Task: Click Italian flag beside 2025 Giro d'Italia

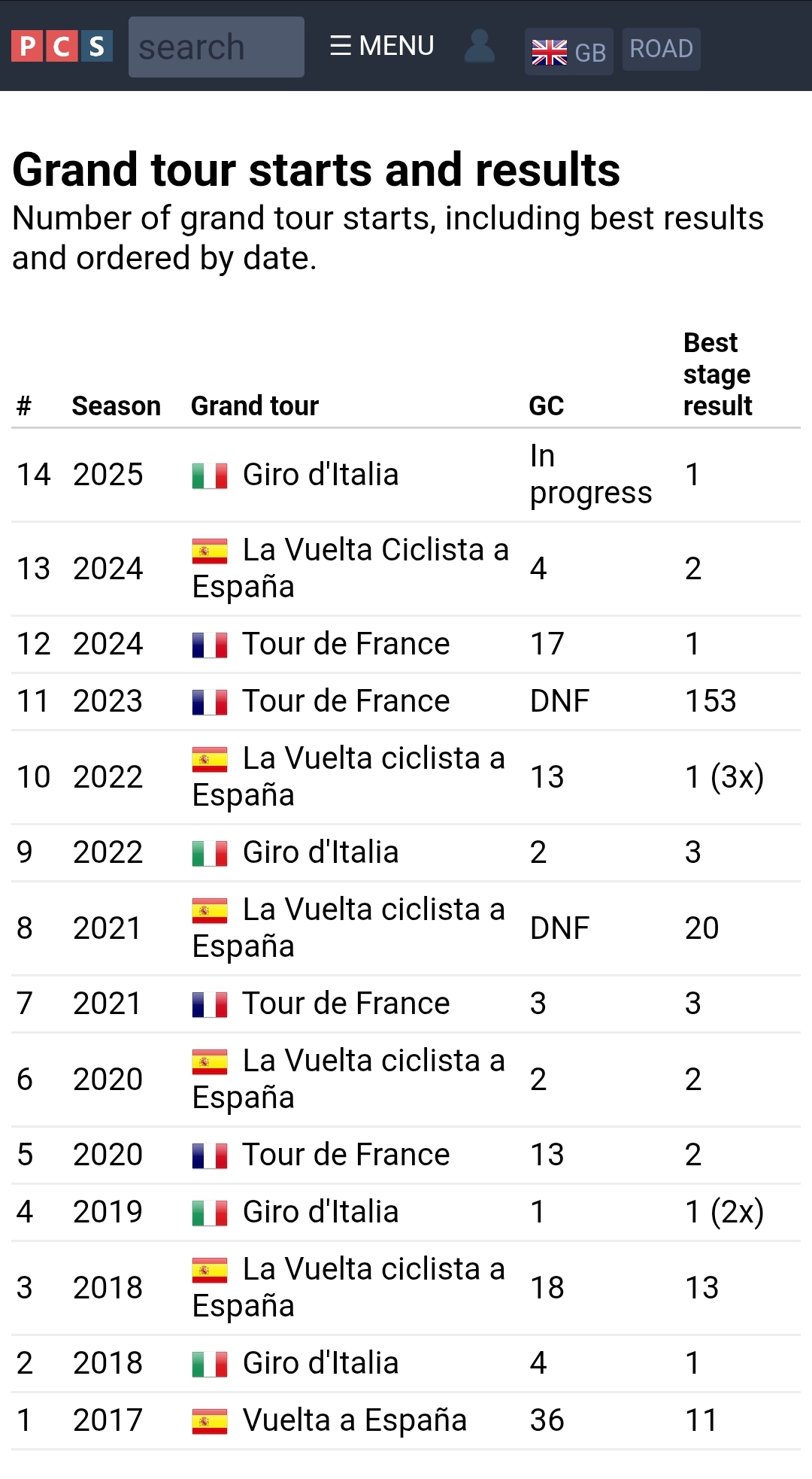Action: click(x=210, y=475)
